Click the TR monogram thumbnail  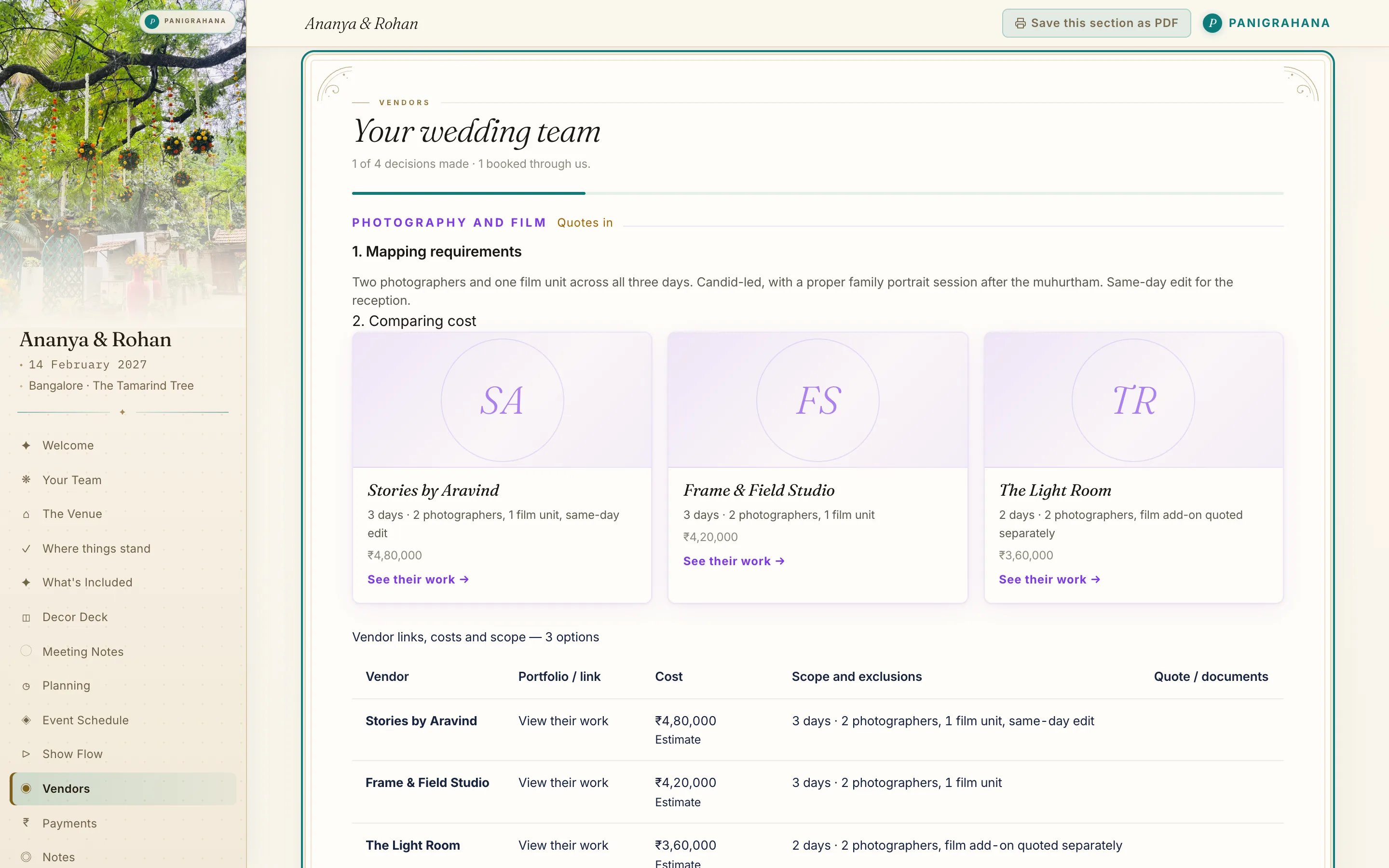pos(1133,400)
